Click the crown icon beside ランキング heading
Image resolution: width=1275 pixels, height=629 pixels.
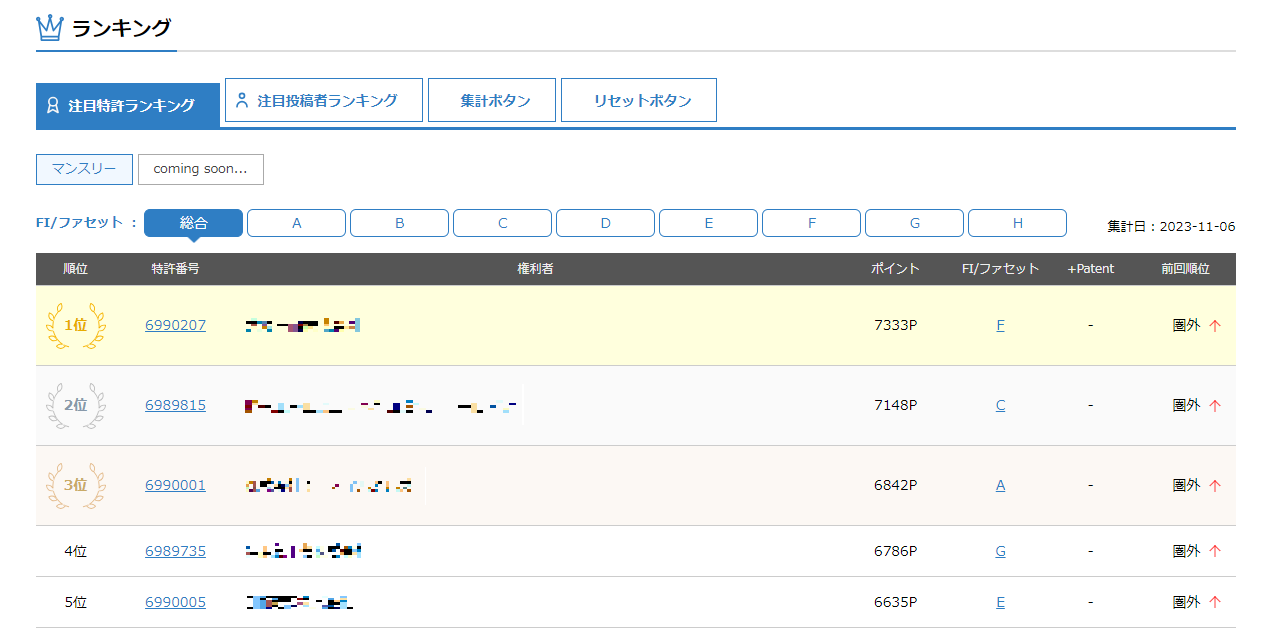50,27
